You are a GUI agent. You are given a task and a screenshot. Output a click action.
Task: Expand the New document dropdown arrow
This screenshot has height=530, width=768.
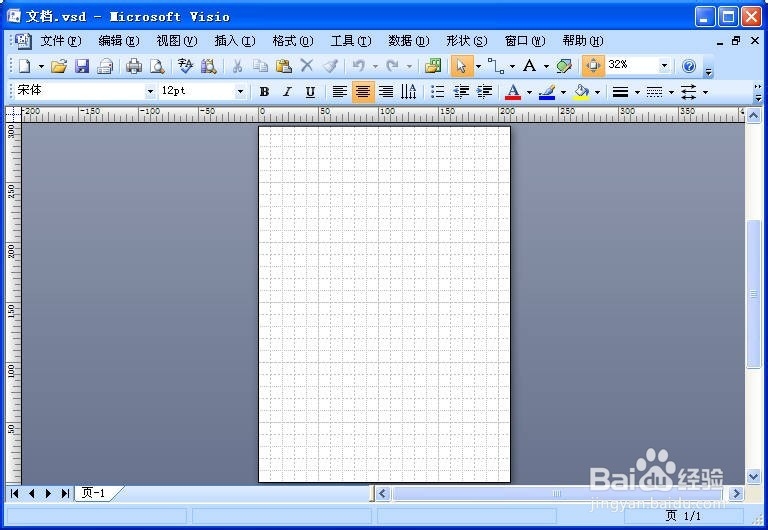41,66
